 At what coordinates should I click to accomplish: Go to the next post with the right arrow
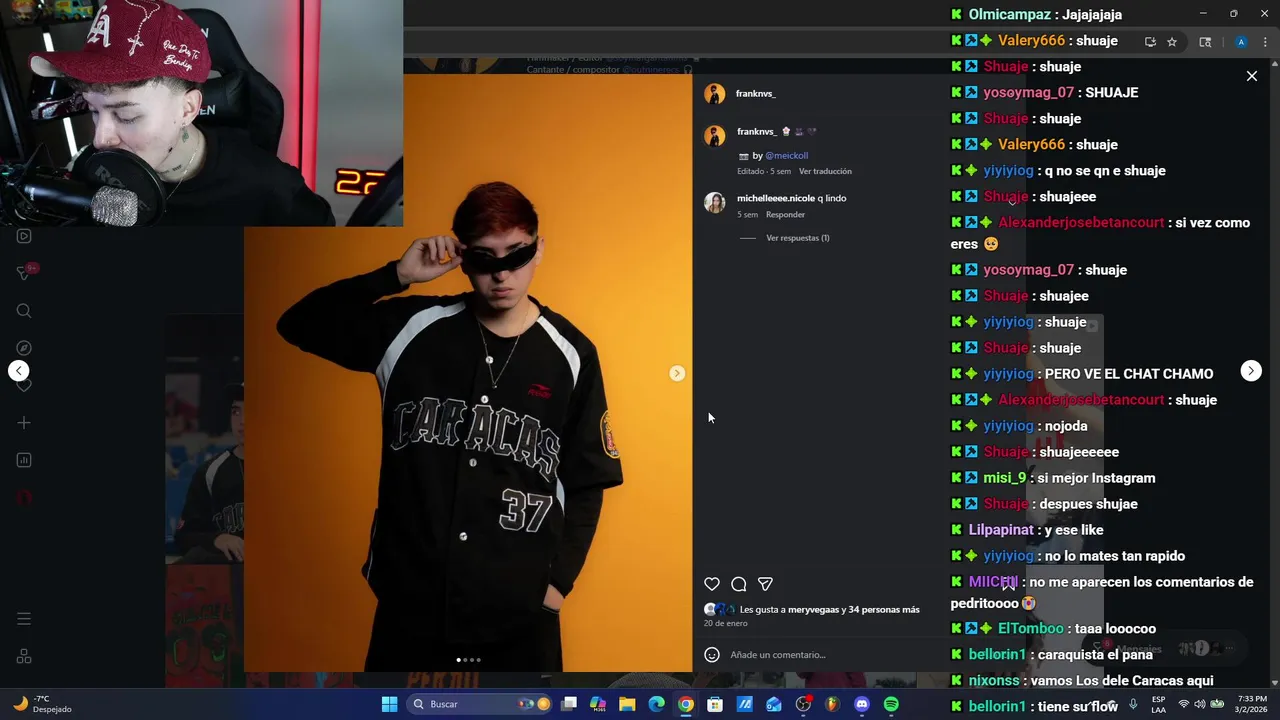point(1251,371)
